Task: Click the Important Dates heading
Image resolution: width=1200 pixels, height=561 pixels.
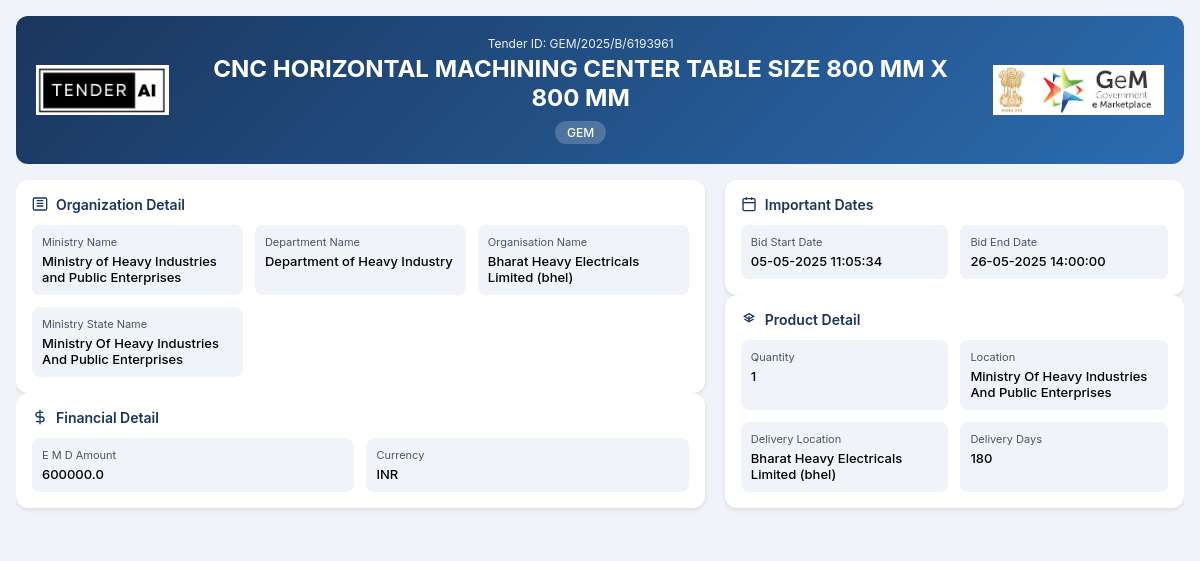Action: (819, 205)
